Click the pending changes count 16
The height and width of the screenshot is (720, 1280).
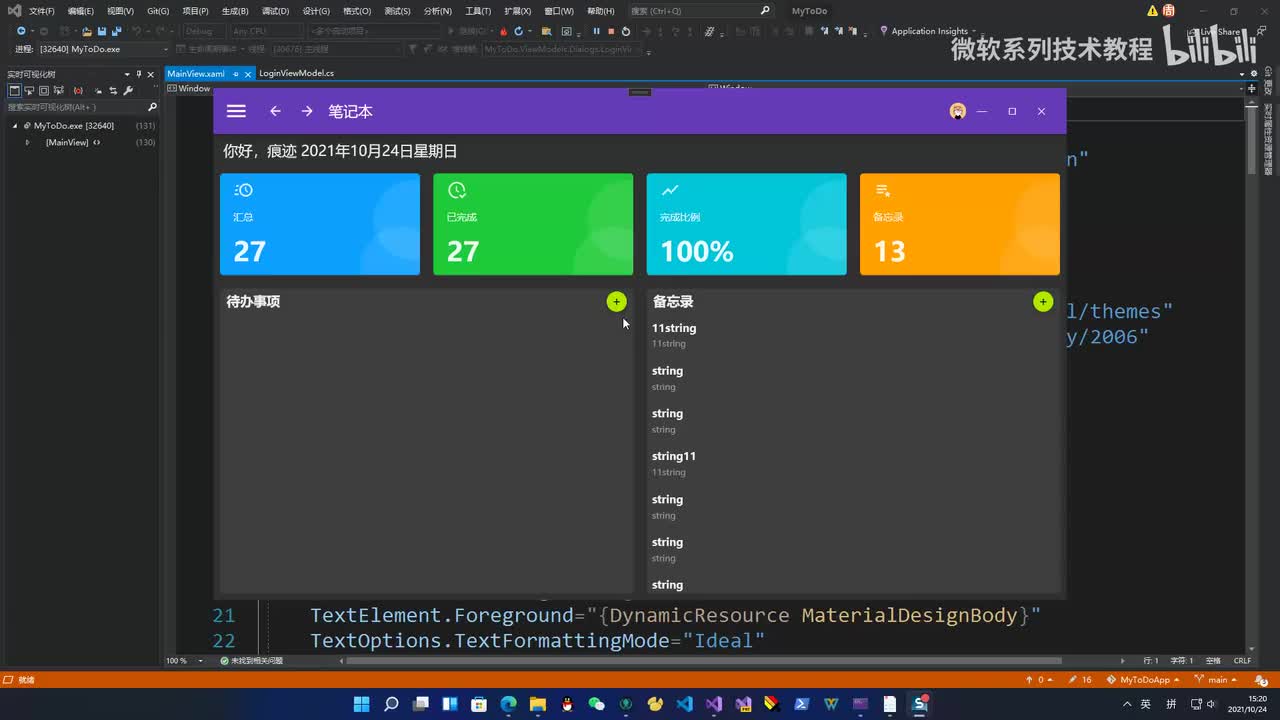click(1080, 680)
